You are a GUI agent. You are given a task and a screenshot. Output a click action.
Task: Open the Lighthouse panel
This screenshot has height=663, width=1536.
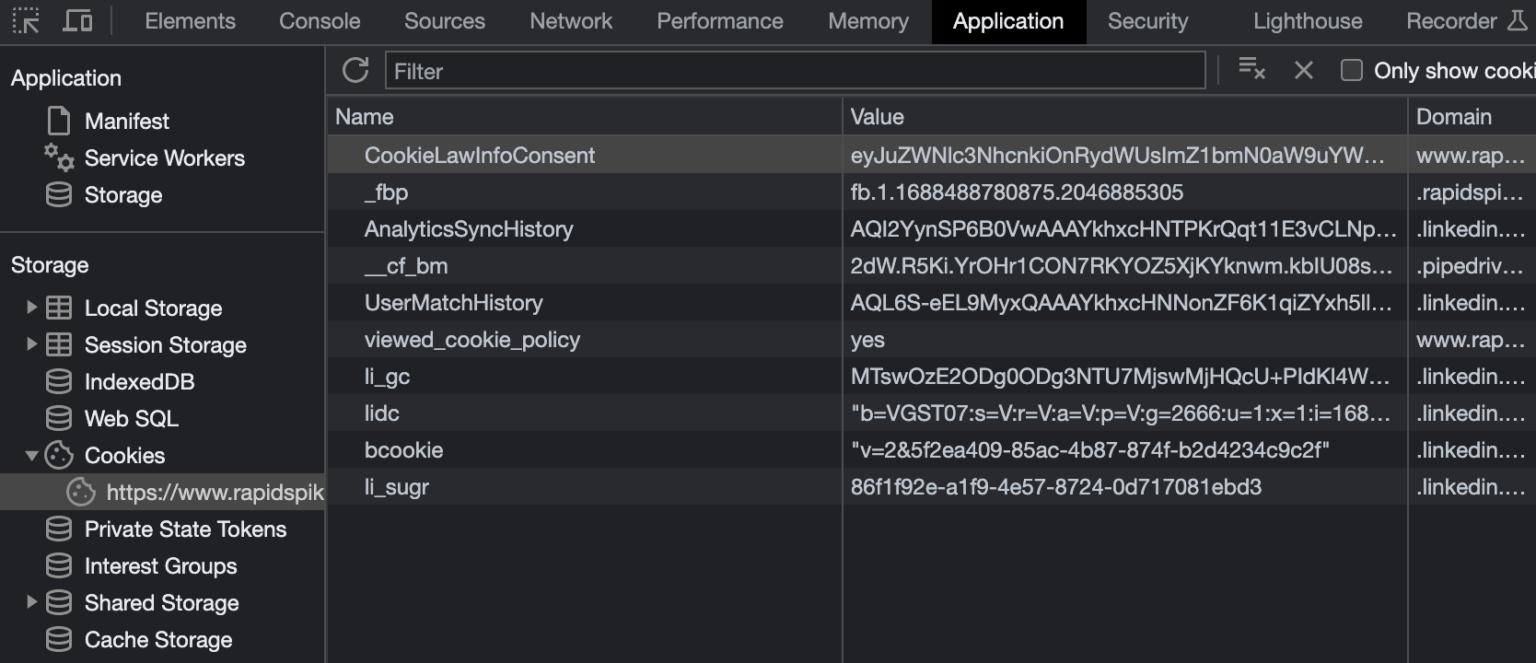point(1307,20)
